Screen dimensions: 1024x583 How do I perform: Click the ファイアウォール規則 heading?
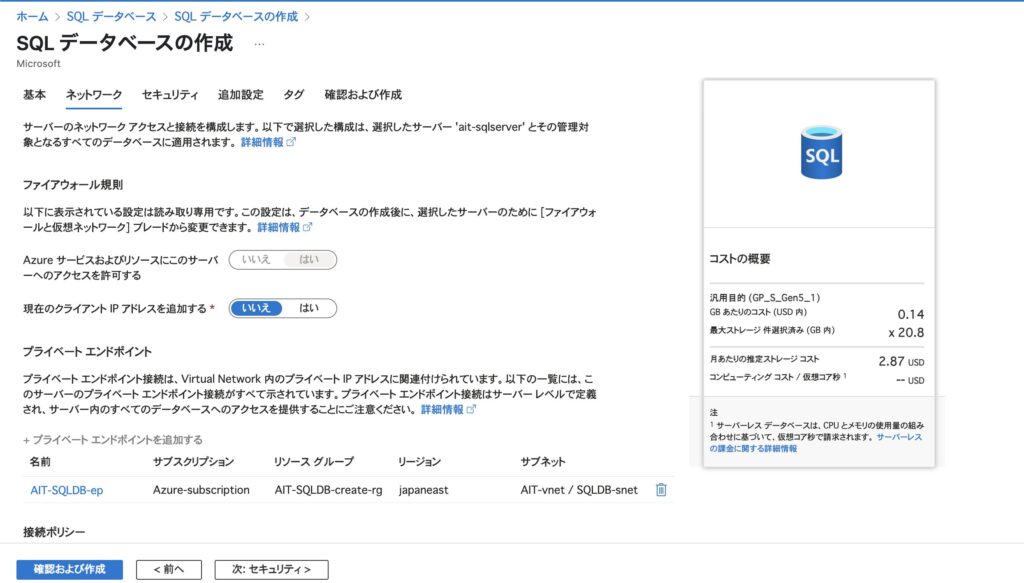pyautogui.click(x=72, y=185)
